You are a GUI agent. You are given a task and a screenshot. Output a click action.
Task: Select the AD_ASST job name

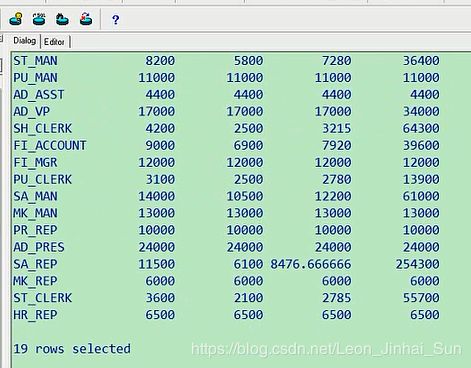(39, 95)
